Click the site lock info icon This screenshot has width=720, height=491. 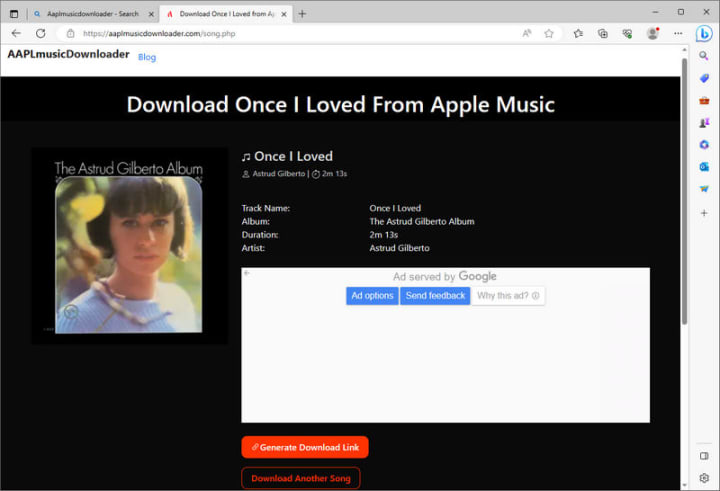[70, 34]
